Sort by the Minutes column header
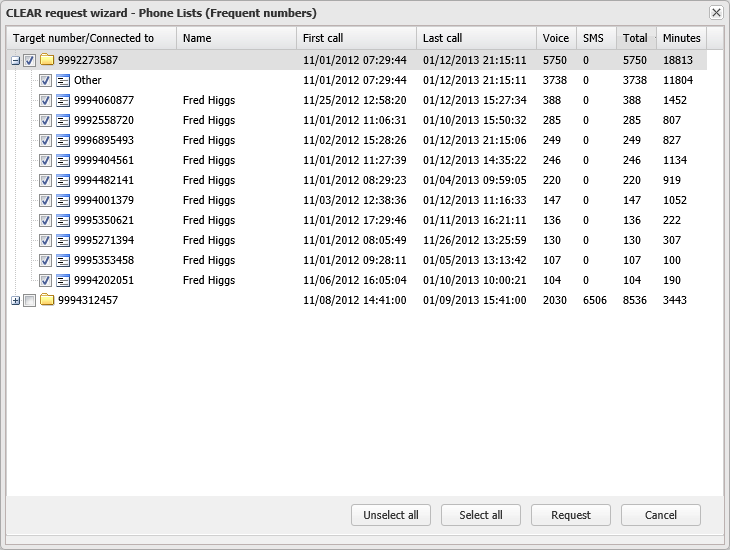The height and width of the screenshot is (550, 730). tap(680, 38)
